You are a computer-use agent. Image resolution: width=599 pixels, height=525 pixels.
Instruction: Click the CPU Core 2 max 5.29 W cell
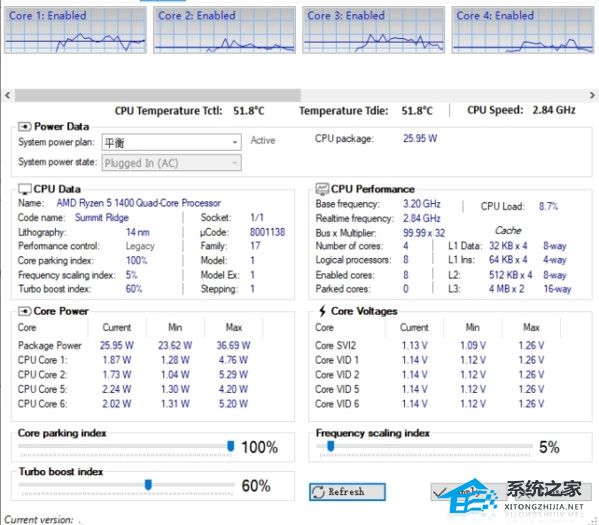pos(233,374)
